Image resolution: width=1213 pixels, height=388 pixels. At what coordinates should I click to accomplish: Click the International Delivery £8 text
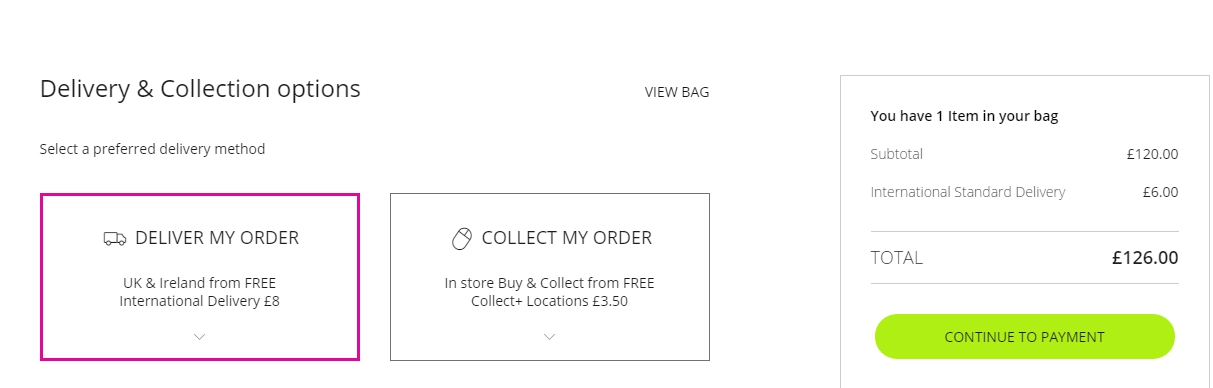[199, 300]
